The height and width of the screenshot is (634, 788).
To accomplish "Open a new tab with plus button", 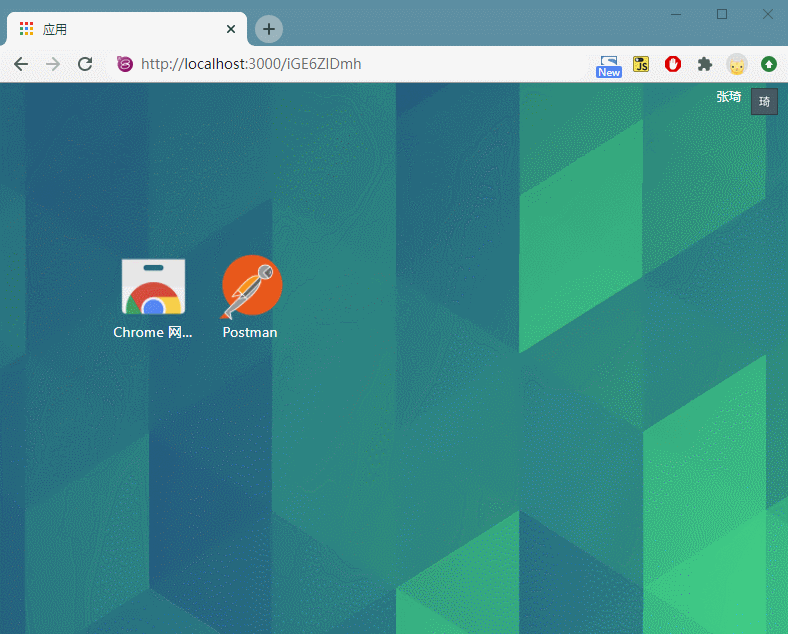I will coord(269,29).
